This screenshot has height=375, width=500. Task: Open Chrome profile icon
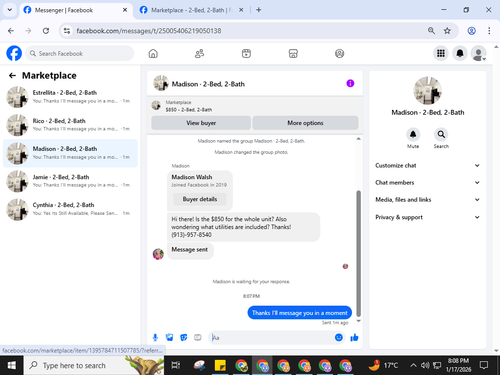point(471,31)
